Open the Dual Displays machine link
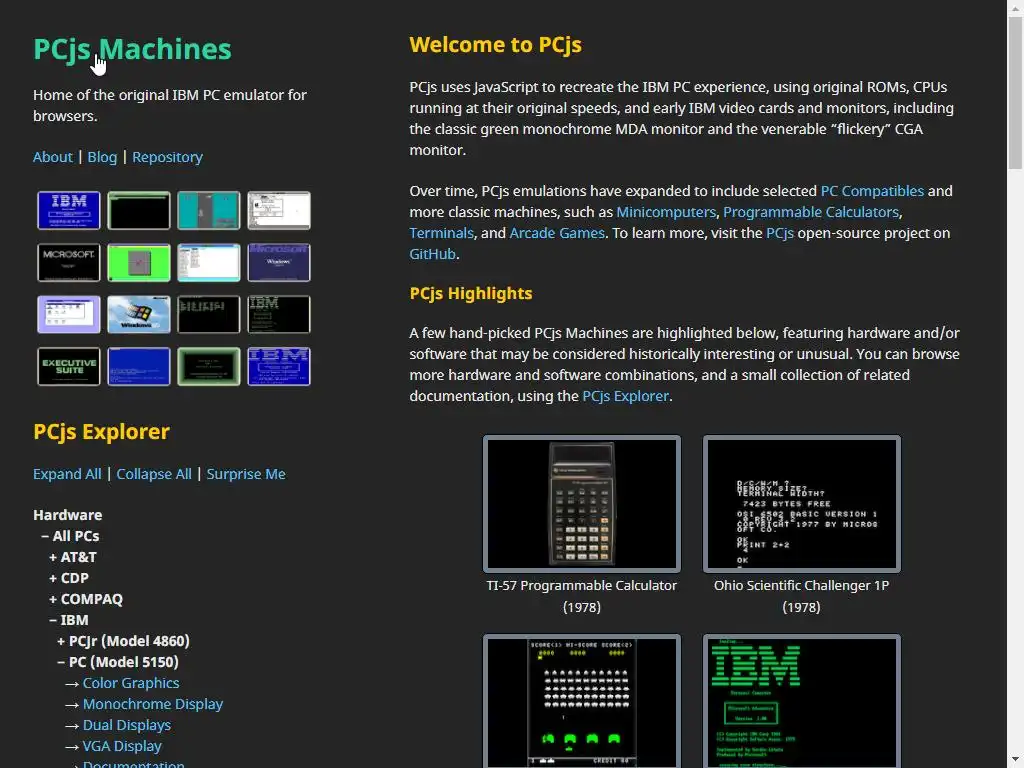Screen dimensions: 1024x768 [127, 725]
